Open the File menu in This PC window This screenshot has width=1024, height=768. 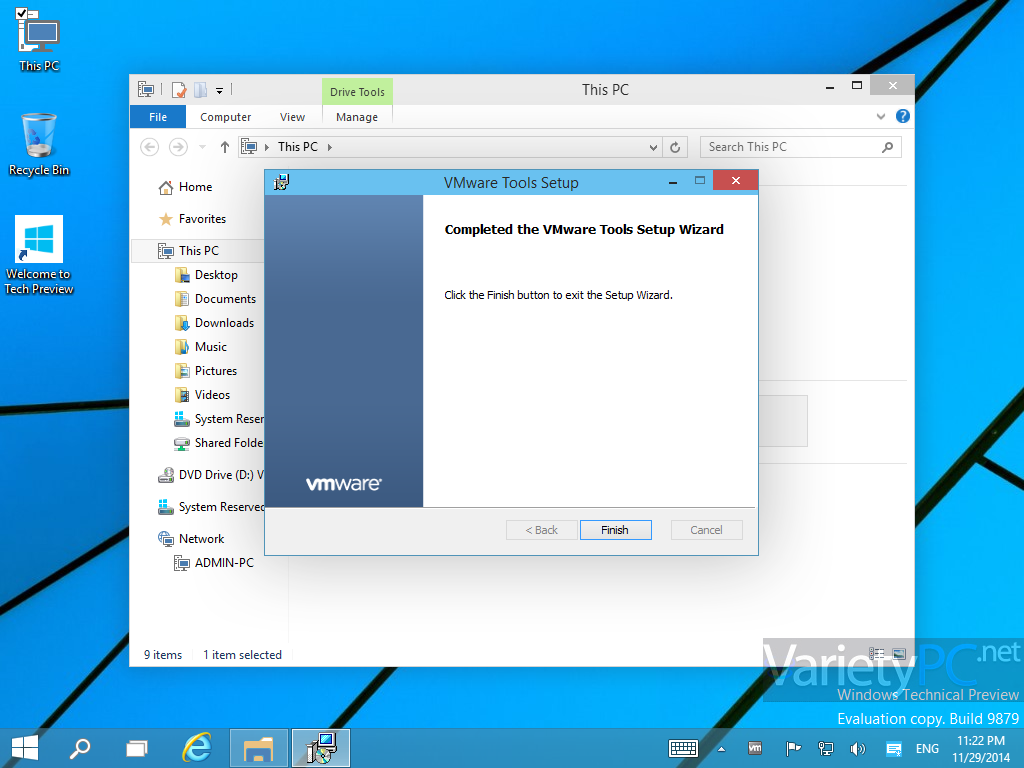point(158,117)
